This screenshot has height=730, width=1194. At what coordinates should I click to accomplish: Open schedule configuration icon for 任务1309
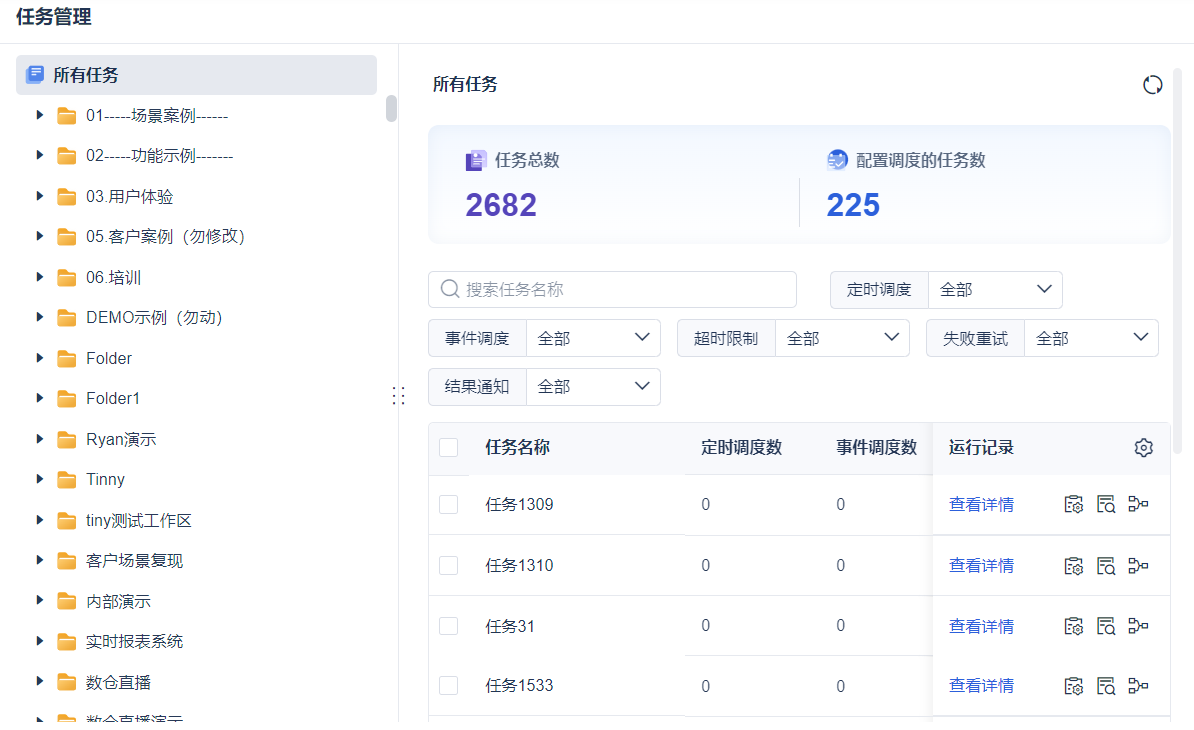point(1073,505)
